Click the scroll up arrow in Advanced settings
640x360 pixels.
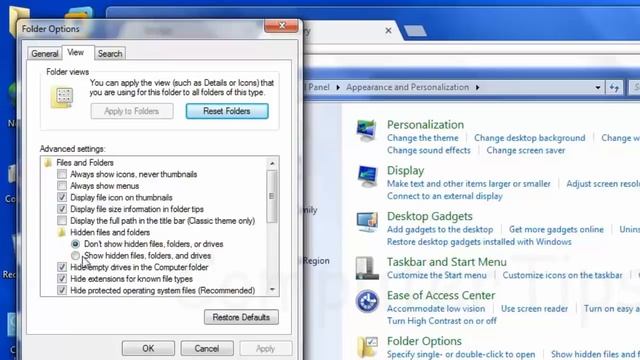point(272,163)
